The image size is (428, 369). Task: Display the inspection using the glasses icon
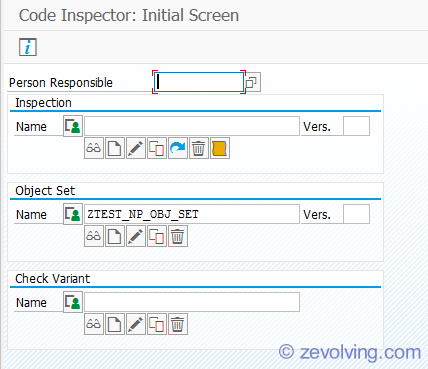94,148
